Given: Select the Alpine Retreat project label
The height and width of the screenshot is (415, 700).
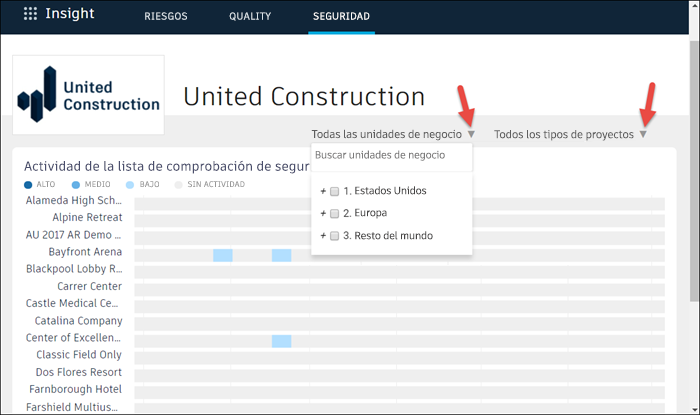Looking at the screenshot, I should (x=87, y=217).
